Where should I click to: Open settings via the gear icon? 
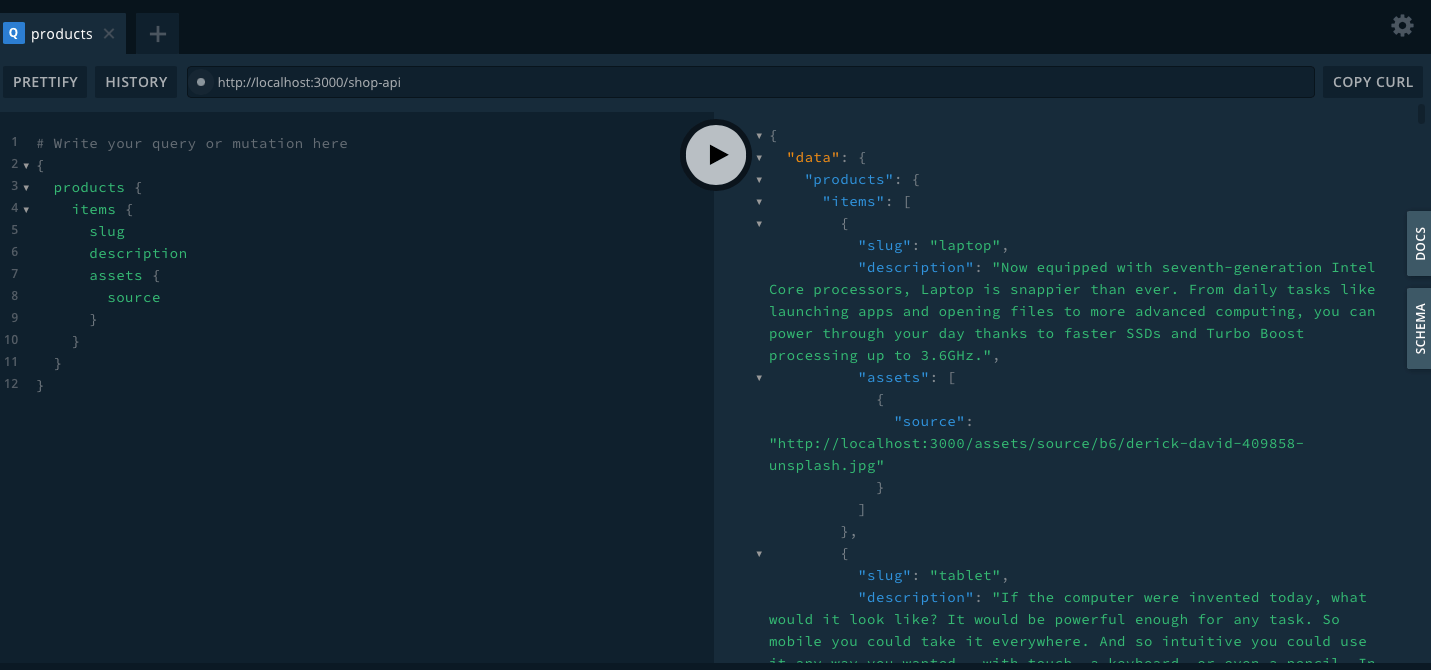(x=1402, y=26)
